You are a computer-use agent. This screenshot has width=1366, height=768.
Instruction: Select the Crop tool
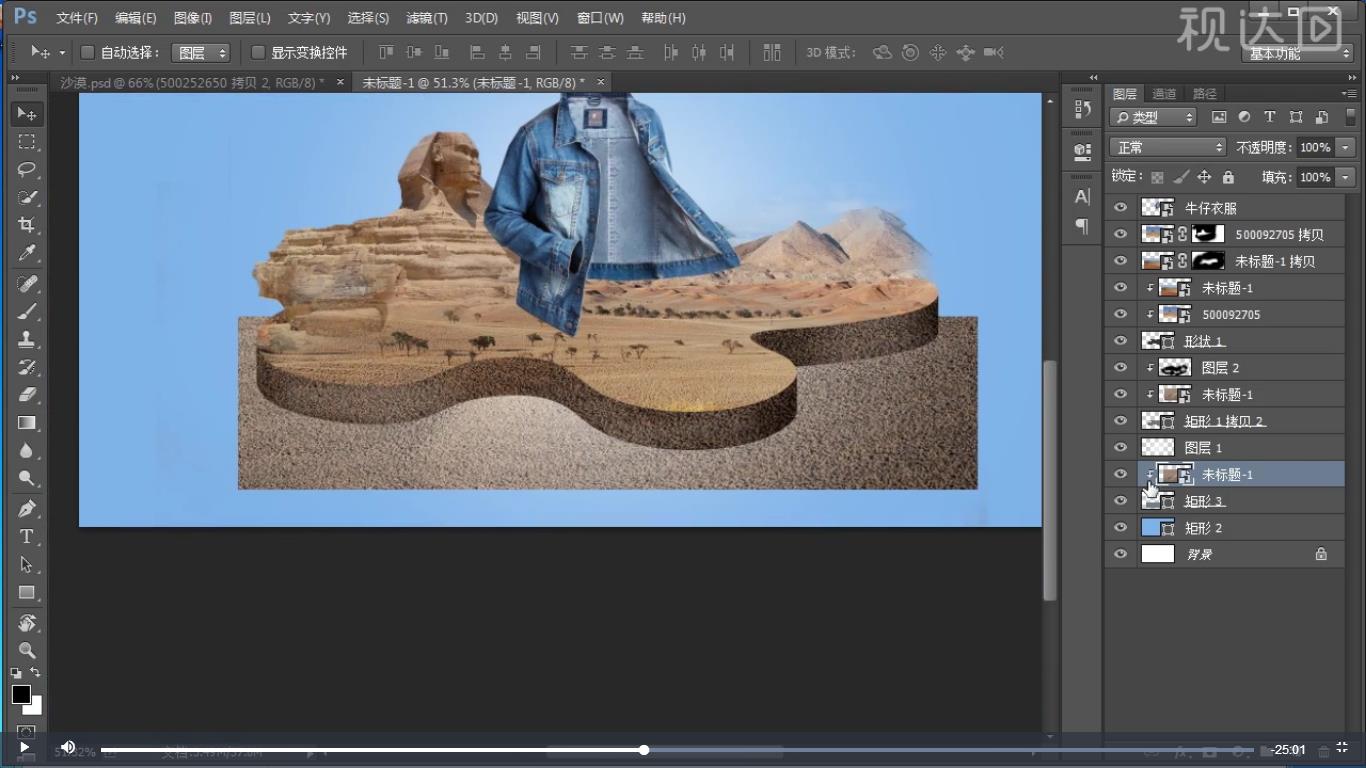(x=27, y=225)
